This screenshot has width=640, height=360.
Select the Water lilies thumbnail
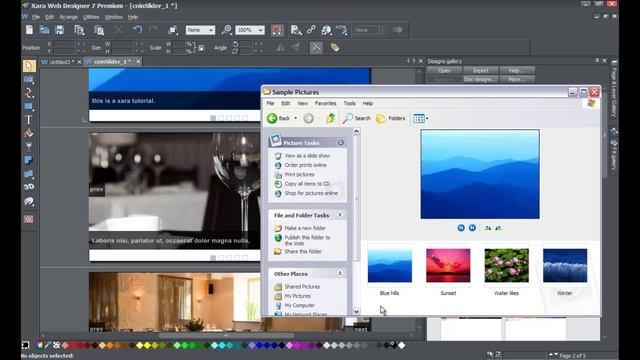coord(507,265)
